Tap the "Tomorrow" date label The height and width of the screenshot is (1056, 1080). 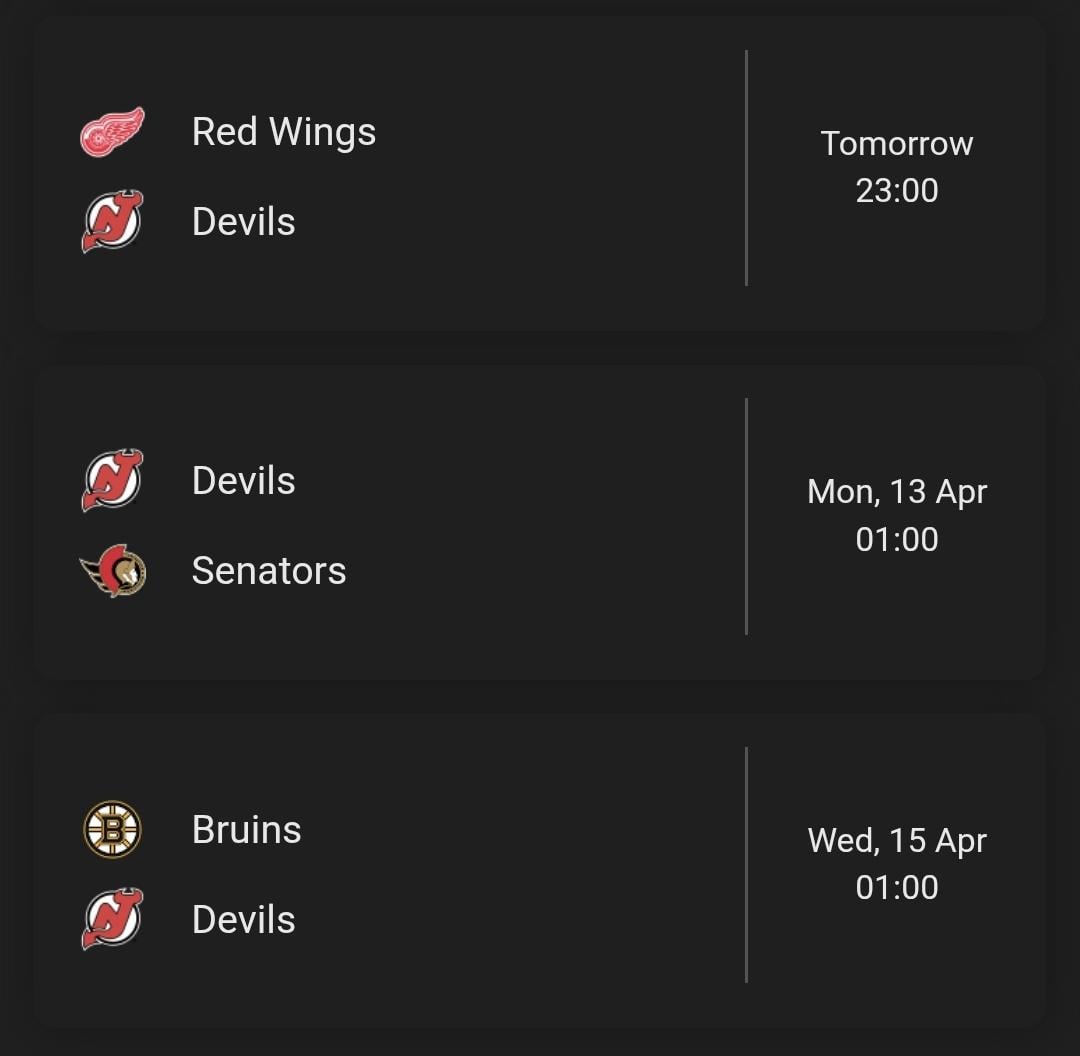pyautogui.click(x=897, y=144)
